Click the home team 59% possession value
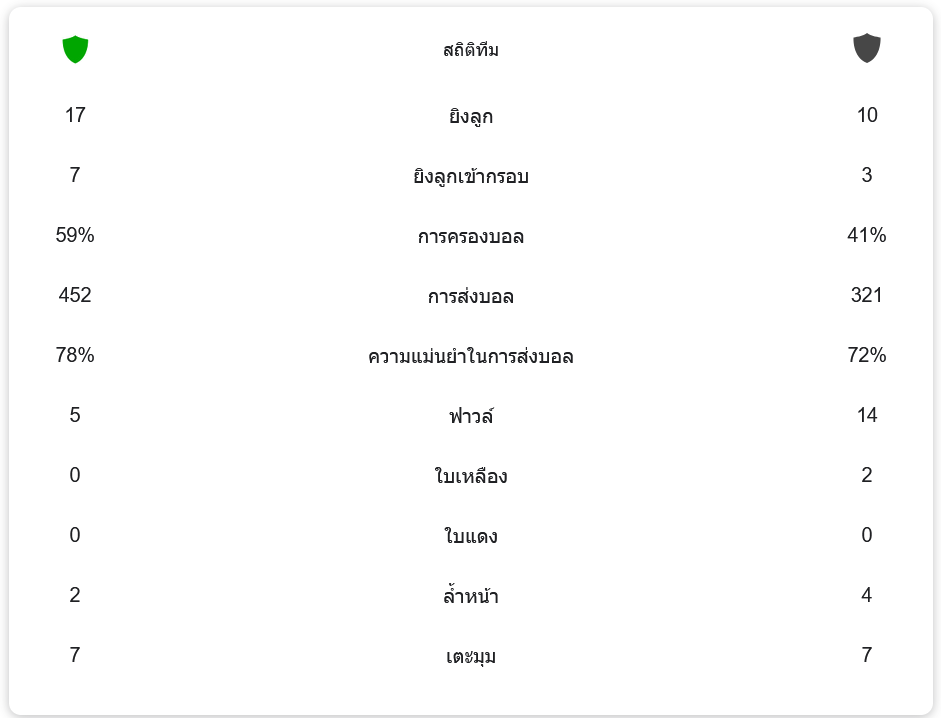Image resolution: width=941 pixels, height=718 pixels. 75,235
